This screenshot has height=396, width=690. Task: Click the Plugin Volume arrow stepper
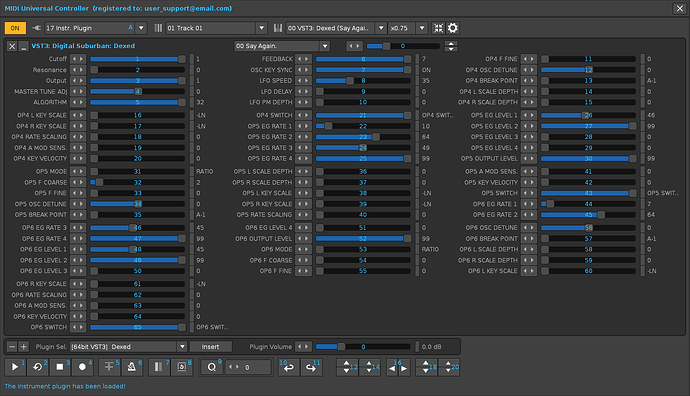[304, 347]
